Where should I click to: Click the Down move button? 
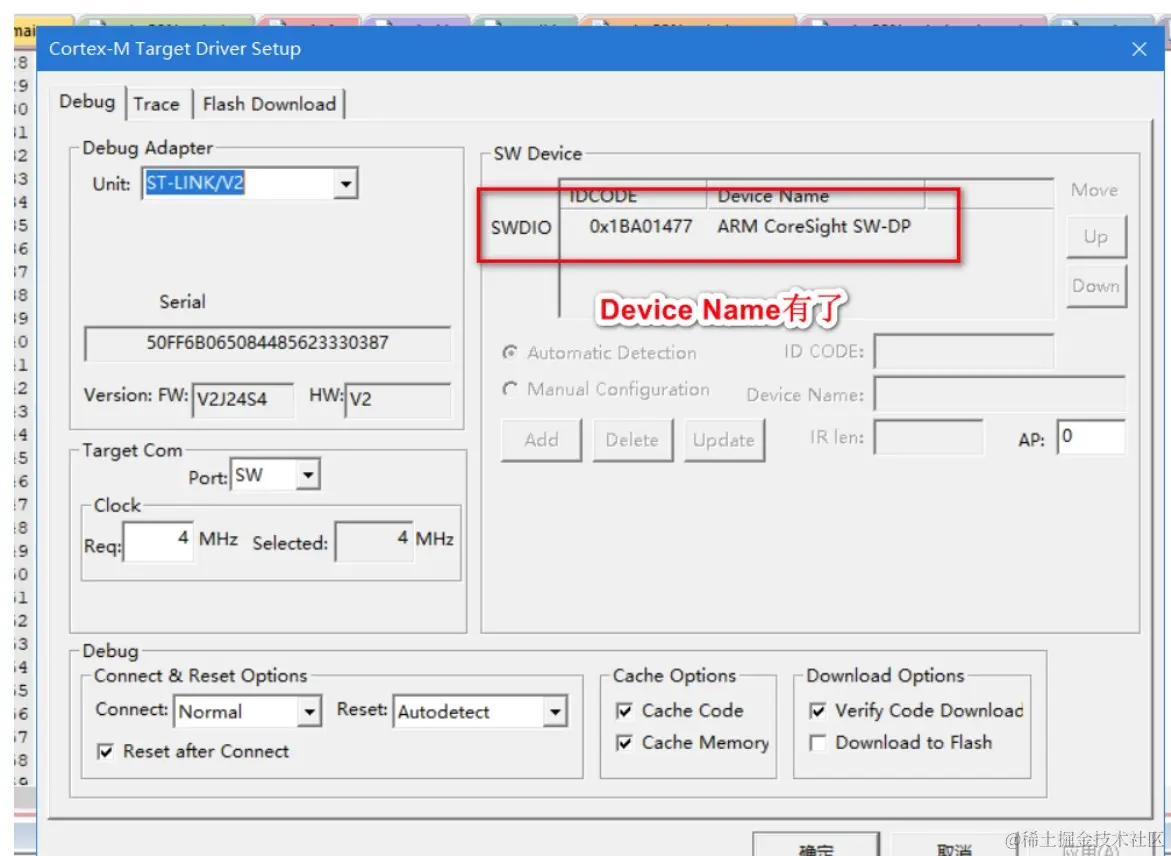pyautogui.click(x=1096, y=286)
